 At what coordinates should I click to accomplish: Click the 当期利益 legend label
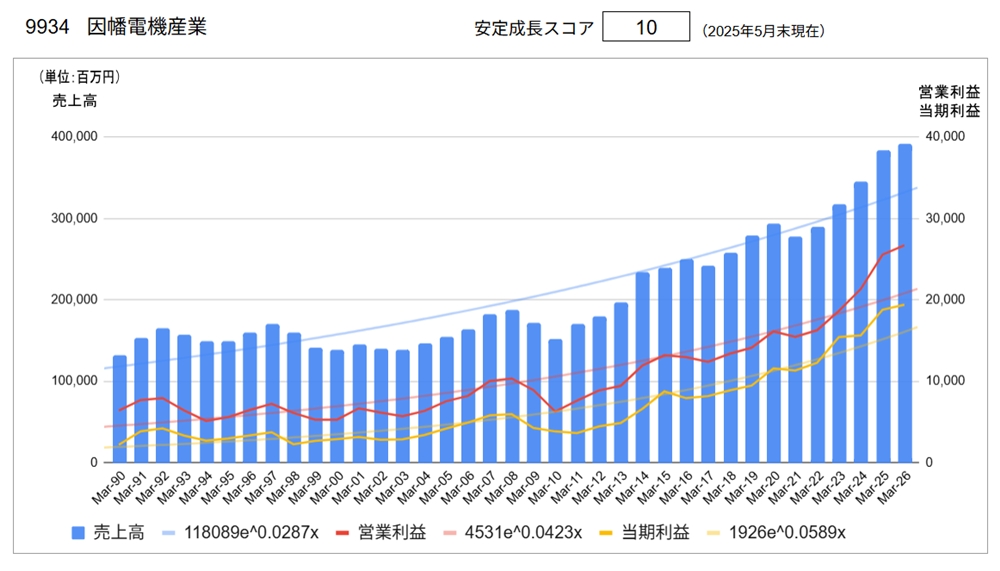click(656, 533)
